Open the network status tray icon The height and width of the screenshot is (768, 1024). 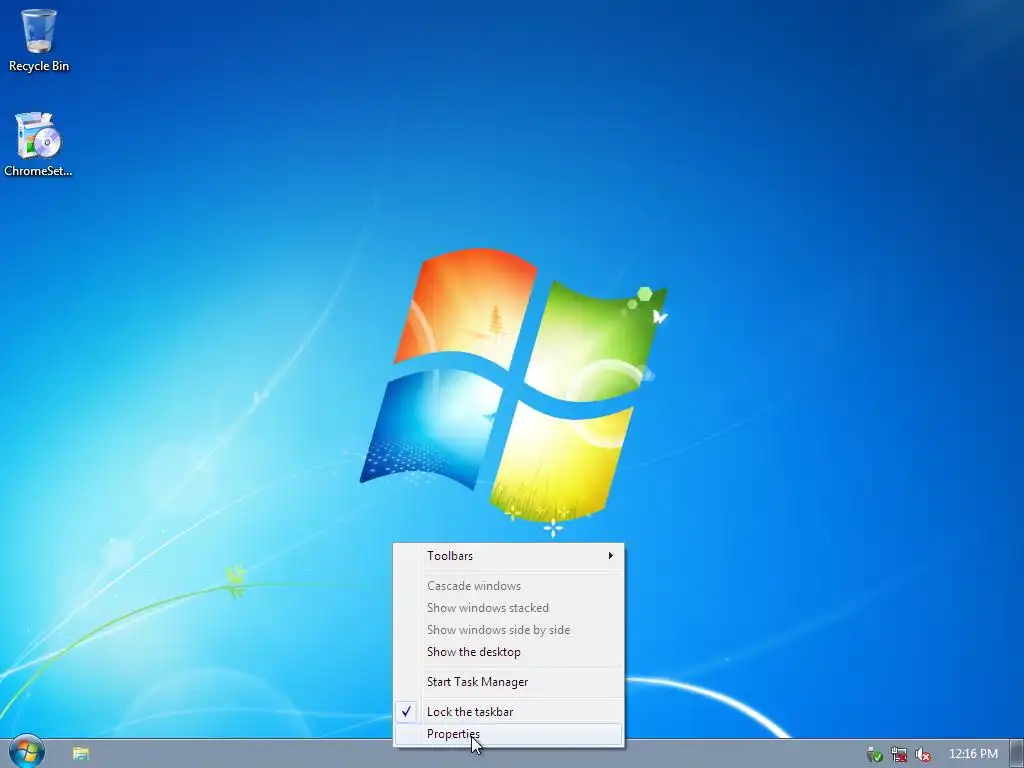(x=899, y=754)
